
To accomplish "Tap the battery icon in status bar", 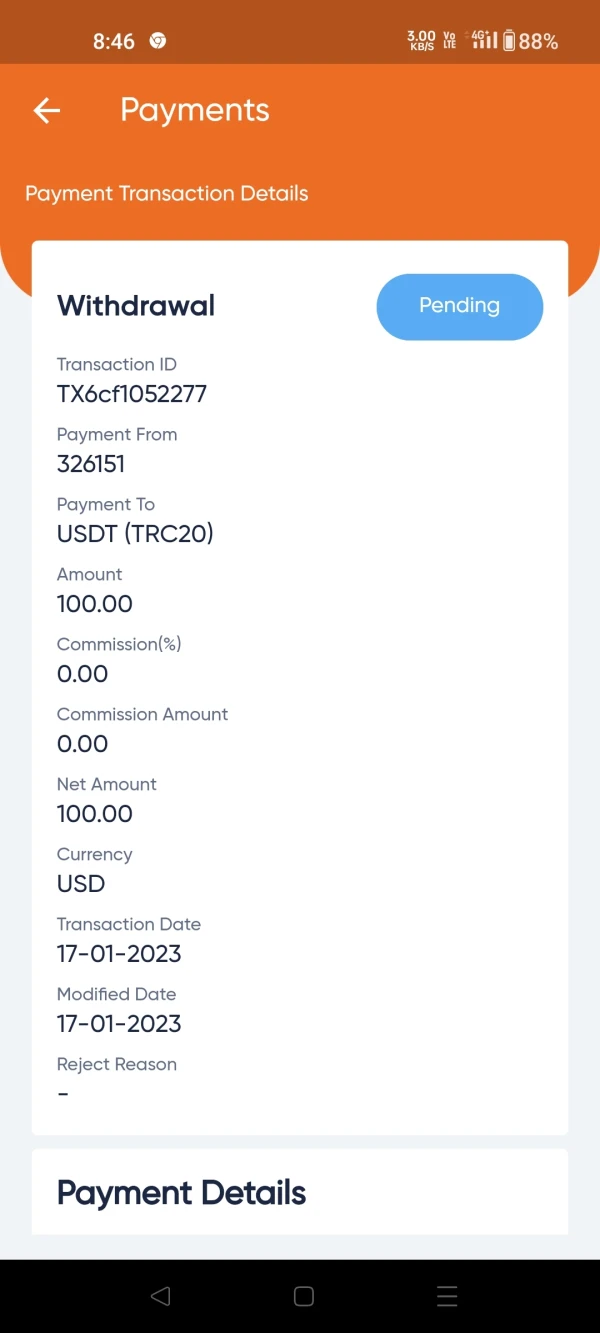I will tap(509, 41).
